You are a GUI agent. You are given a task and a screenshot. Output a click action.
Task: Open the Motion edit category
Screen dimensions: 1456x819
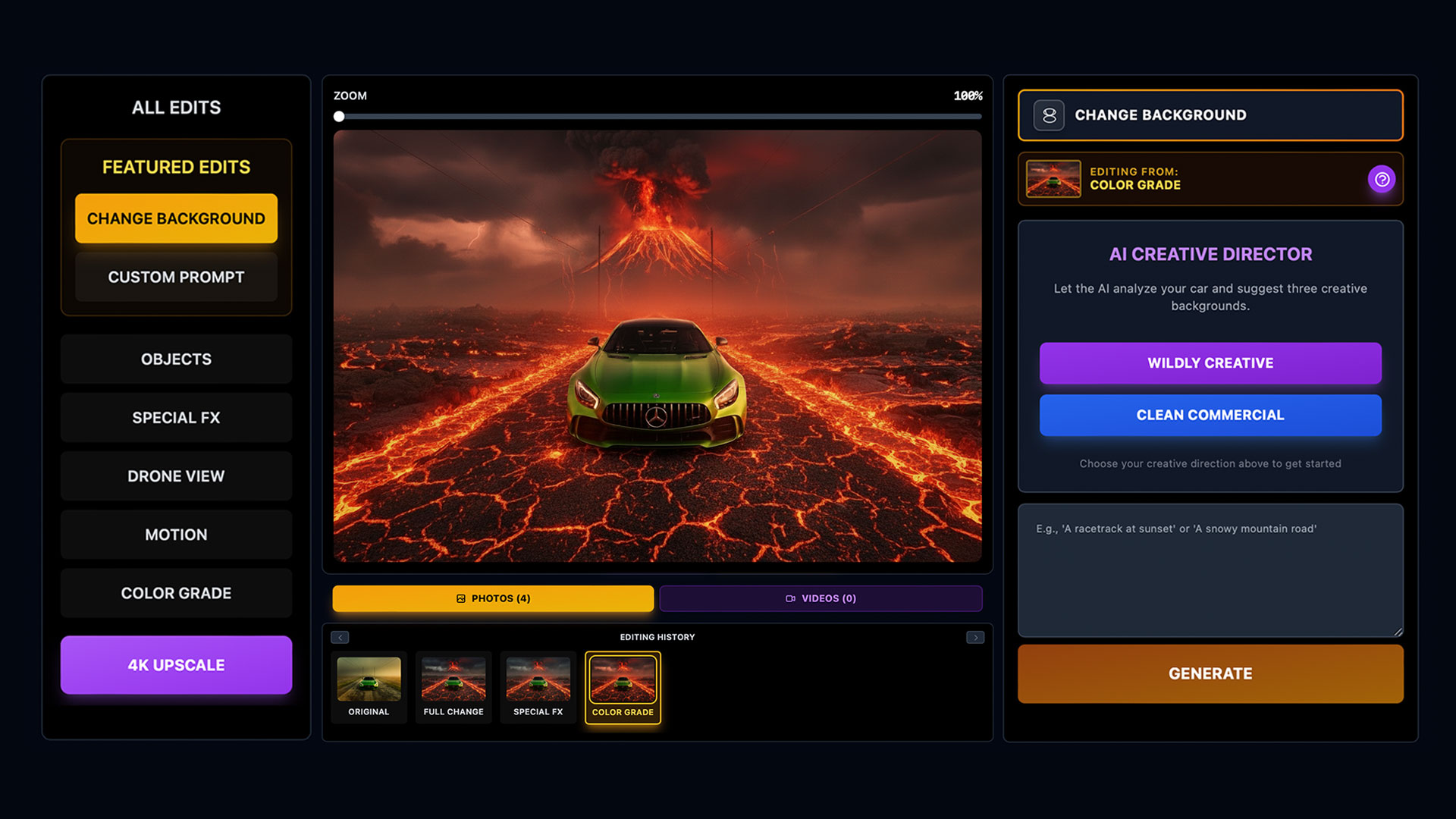tap(175, 534)
